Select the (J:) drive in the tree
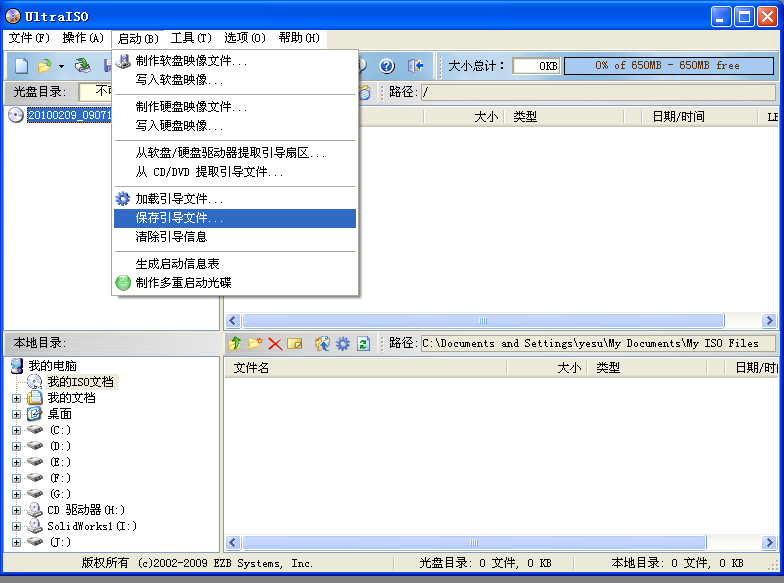The width and height of the screenshot is (784, 583). pos(60,542)
